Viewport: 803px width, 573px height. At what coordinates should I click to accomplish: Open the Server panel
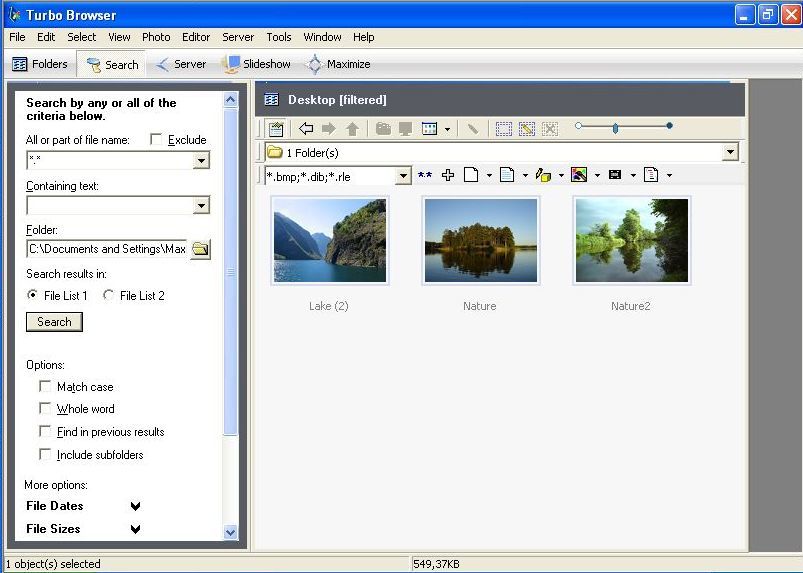[180, 64]
